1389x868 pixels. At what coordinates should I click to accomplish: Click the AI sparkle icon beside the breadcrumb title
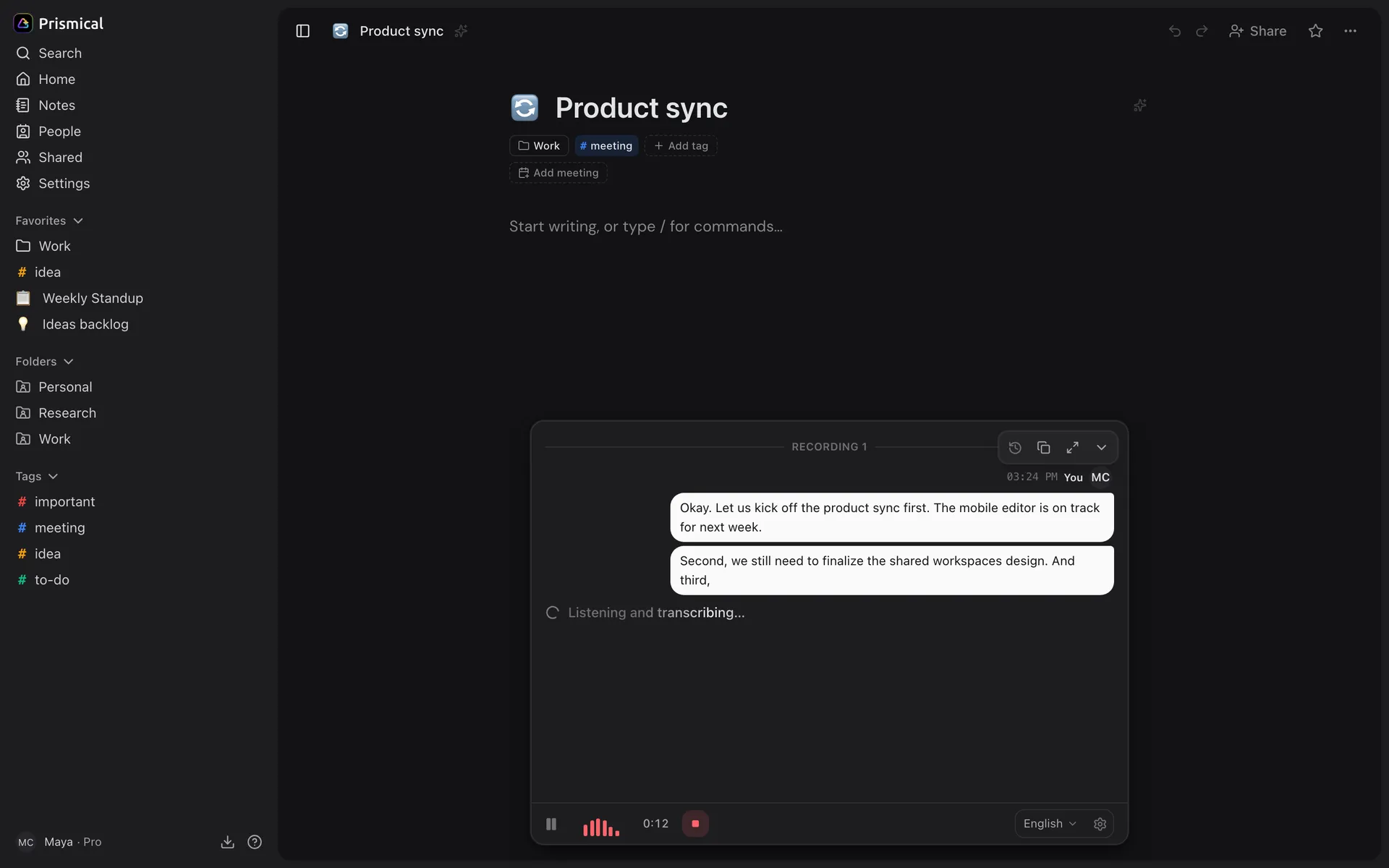coord(461,31)
